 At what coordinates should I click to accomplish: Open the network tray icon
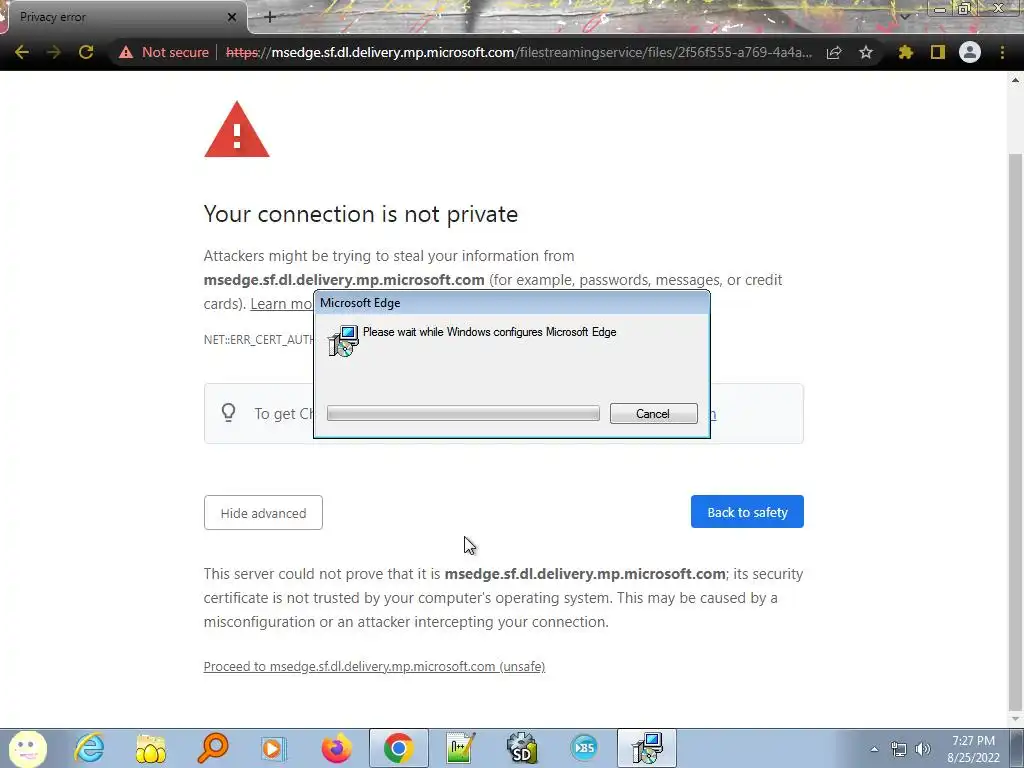click(899, 749)
